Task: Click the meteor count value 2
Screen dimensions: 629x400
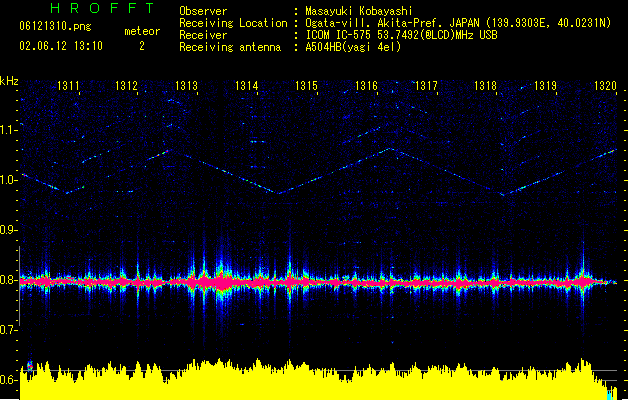Action: pyautogui.click(x=142, y=46)
